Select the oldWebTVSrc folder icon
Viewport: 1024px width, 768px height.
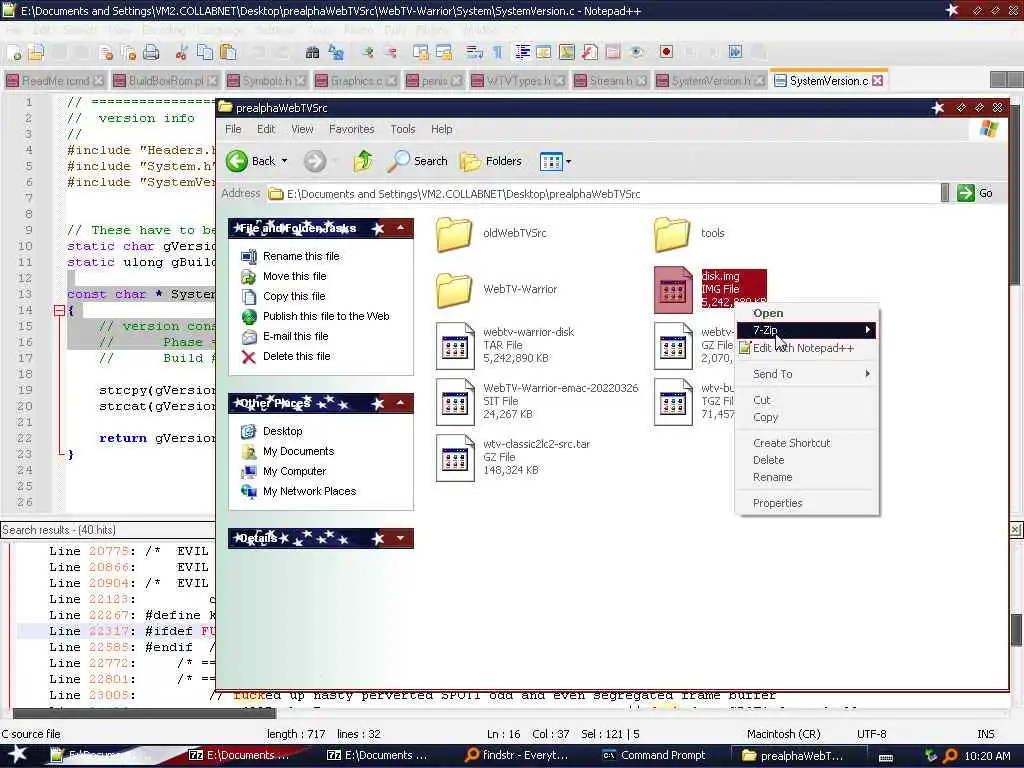454,234
